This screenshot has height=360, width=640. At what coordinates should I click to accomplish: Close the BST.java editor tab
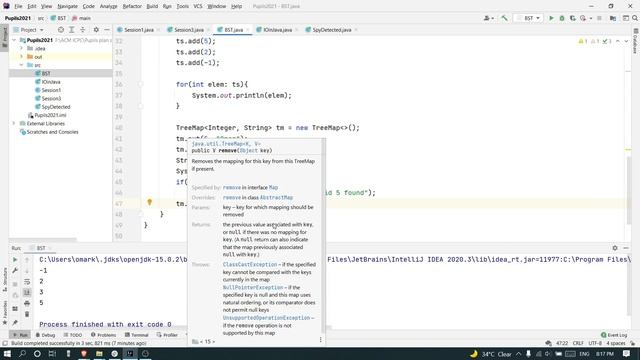(247, 30)
